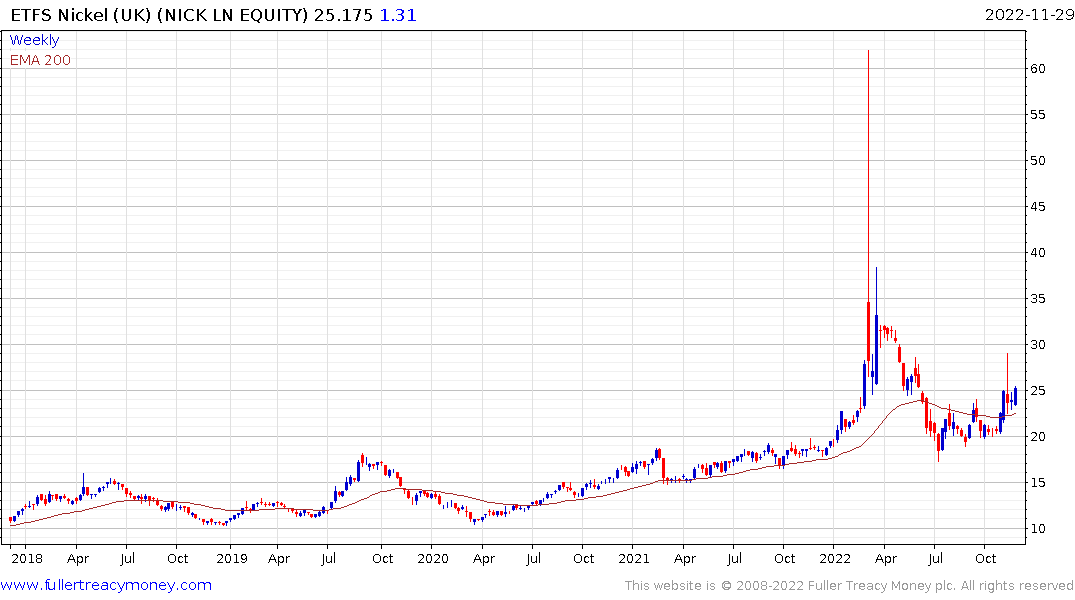Click the 20 price axis label
Viewport: 1075px width, 600px height.
click(x=1037, y=437)
